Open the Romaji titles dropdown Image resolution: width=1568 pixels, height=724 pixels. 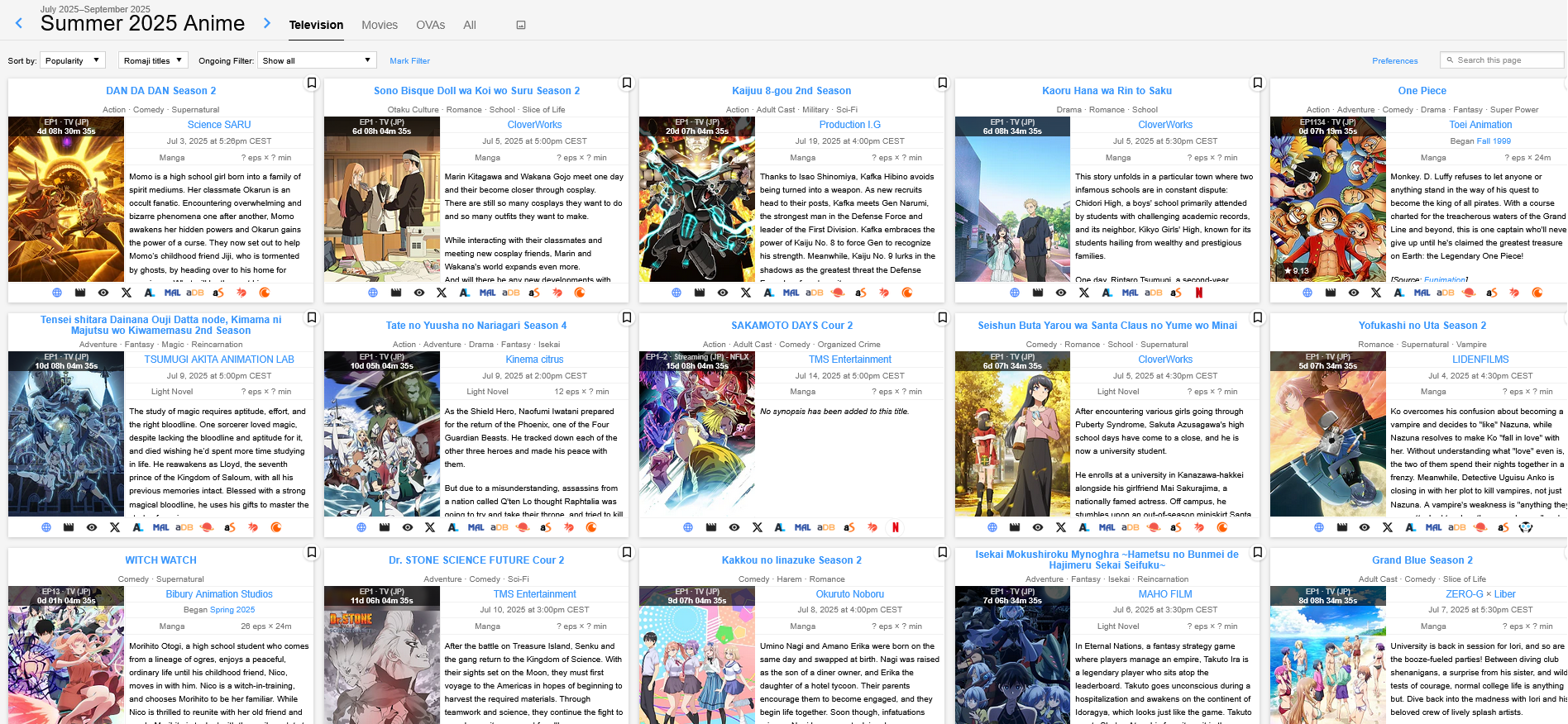154,60
